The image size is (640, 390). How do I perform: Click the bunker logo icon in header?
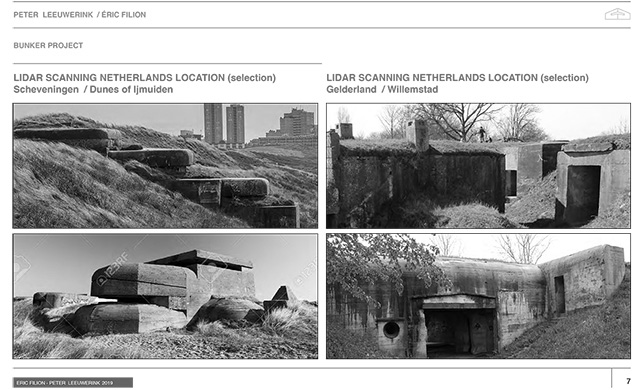pos(617,14)
